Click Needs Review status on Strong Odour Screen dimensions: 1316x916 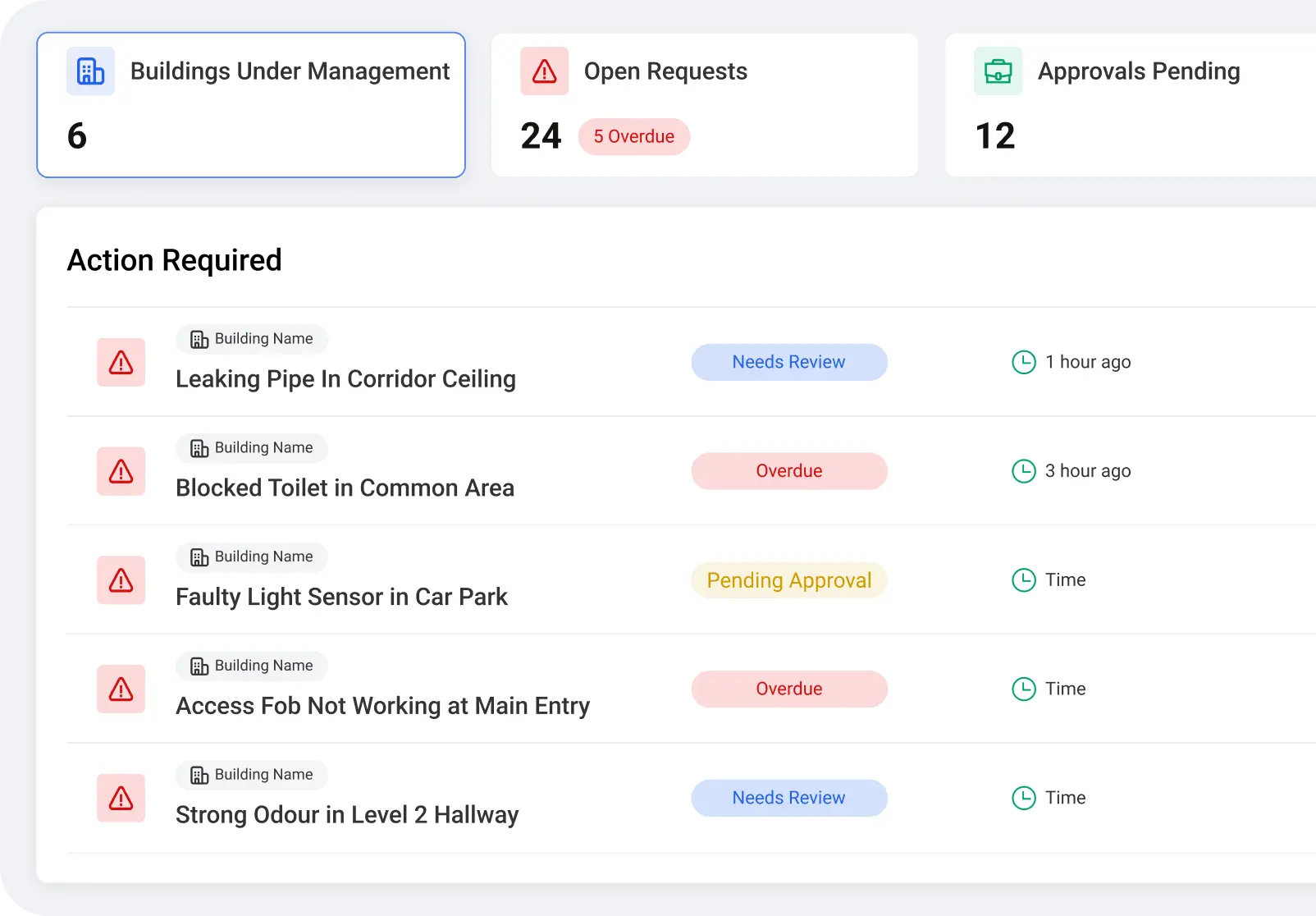[788, 798]
